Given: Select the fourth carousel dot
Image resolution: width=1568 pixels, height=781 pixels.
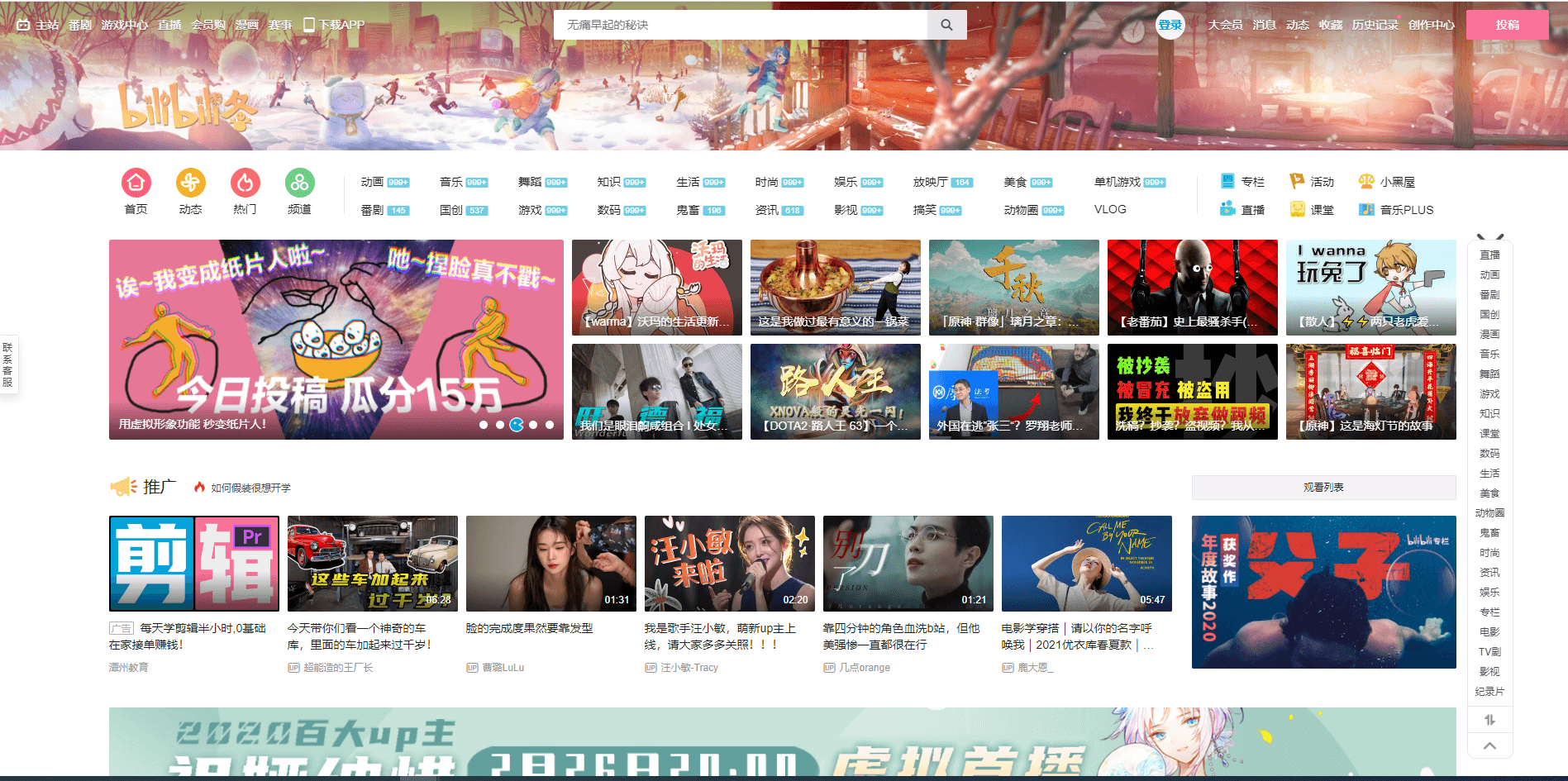Looking at the screenshot, I should click(x=533, y=425).
